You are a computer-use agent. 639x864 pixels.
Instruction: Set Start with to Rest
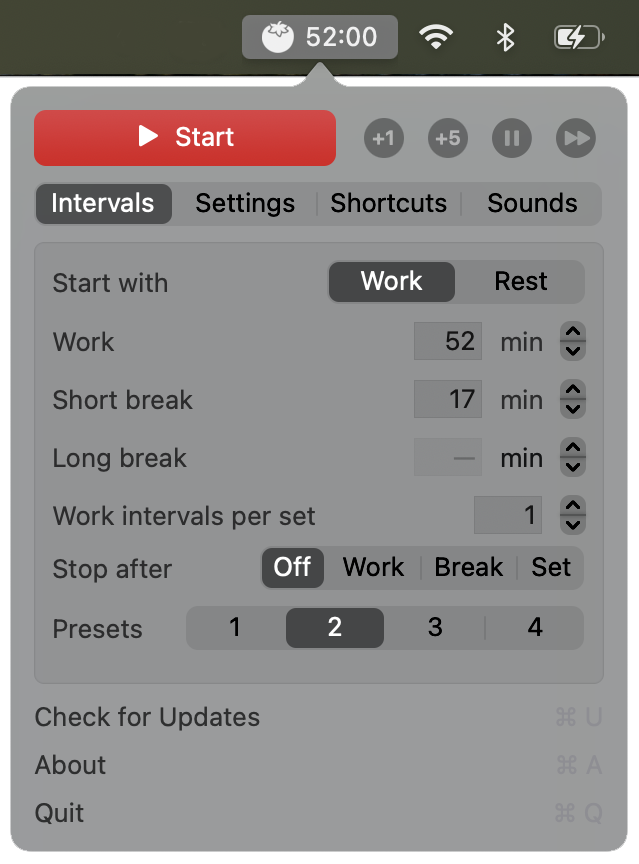pos(520,282)
